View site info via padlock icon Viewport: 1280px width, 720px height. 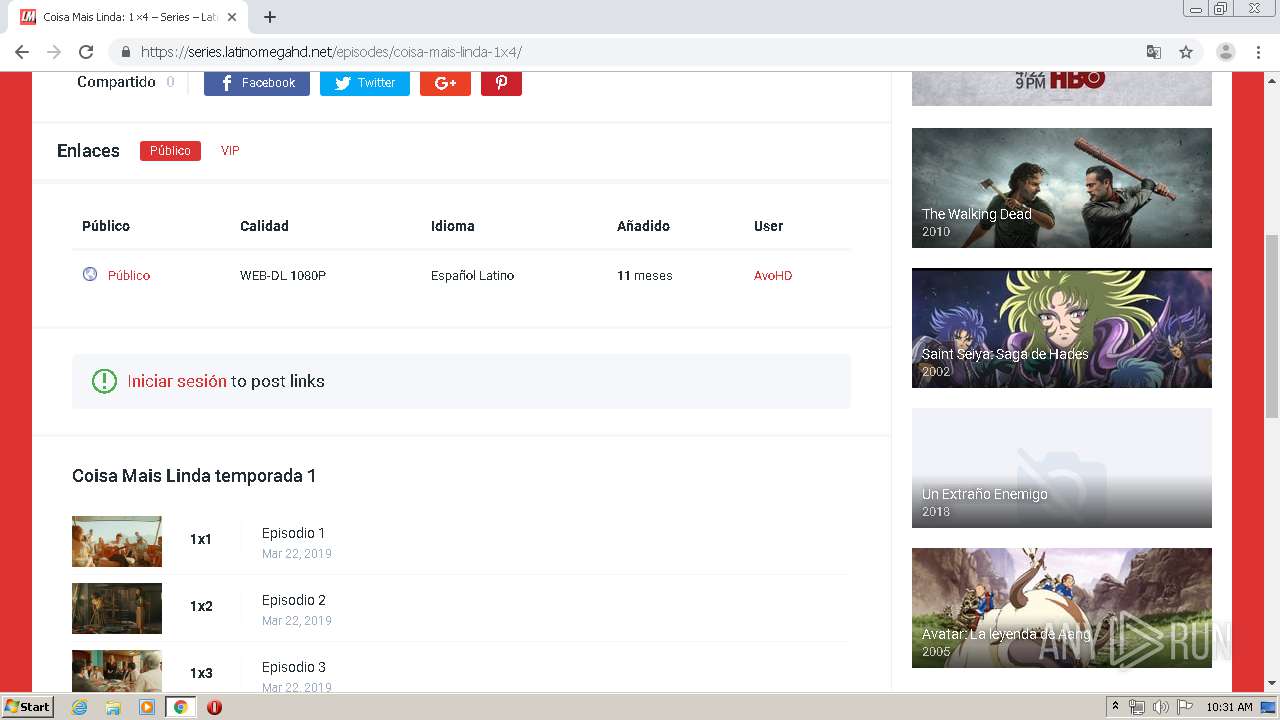126,52
